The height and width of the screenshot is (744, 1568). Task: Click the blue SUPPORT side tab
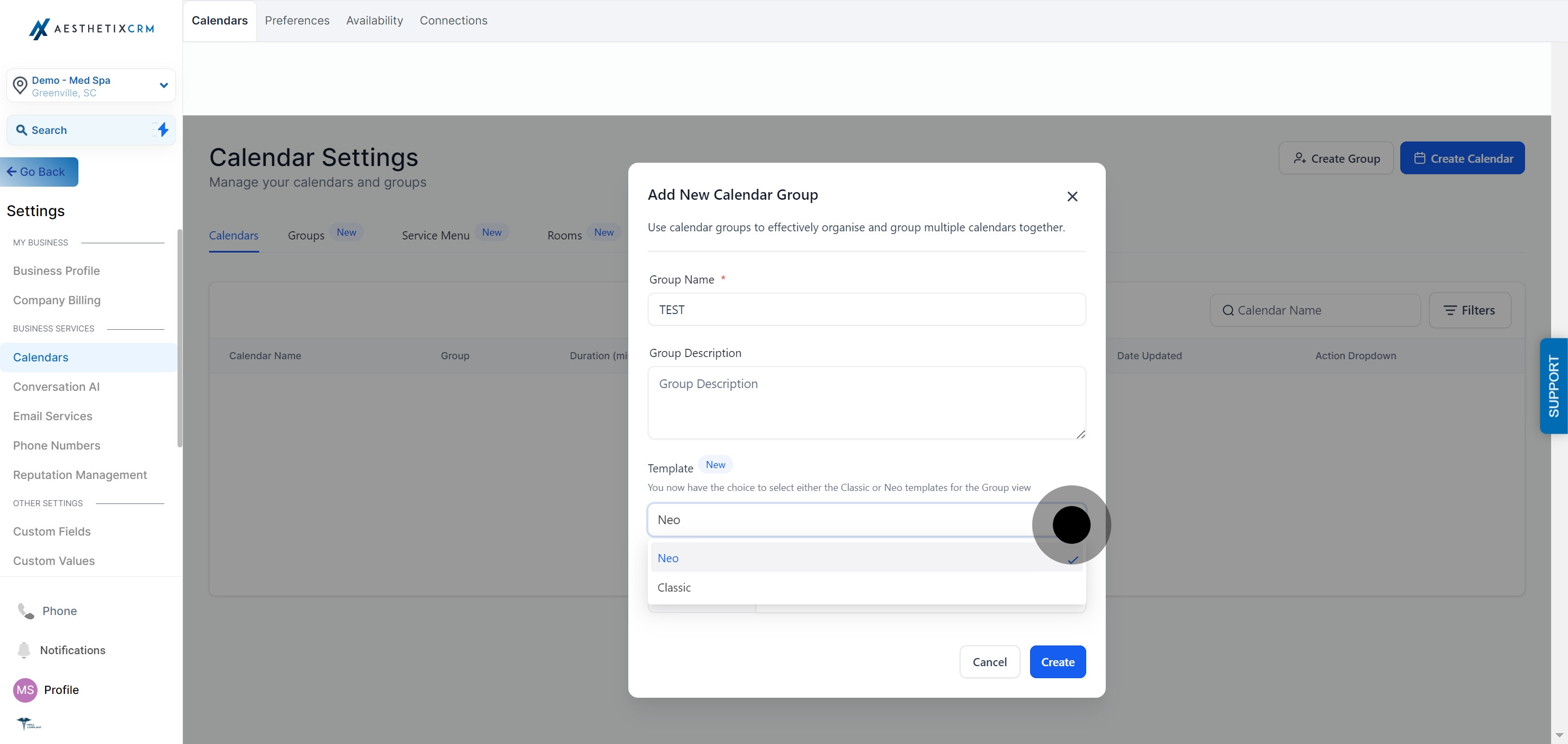tap(1553, 386)
